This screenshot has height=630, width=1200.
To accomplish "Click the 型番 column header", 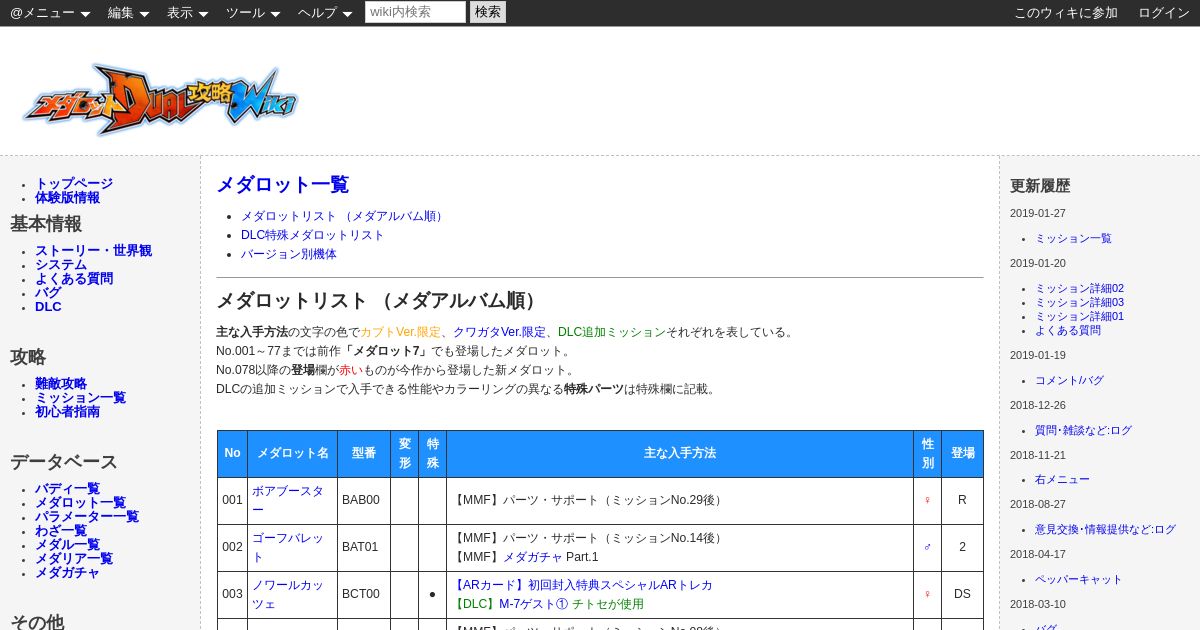I will pos(364,454).
